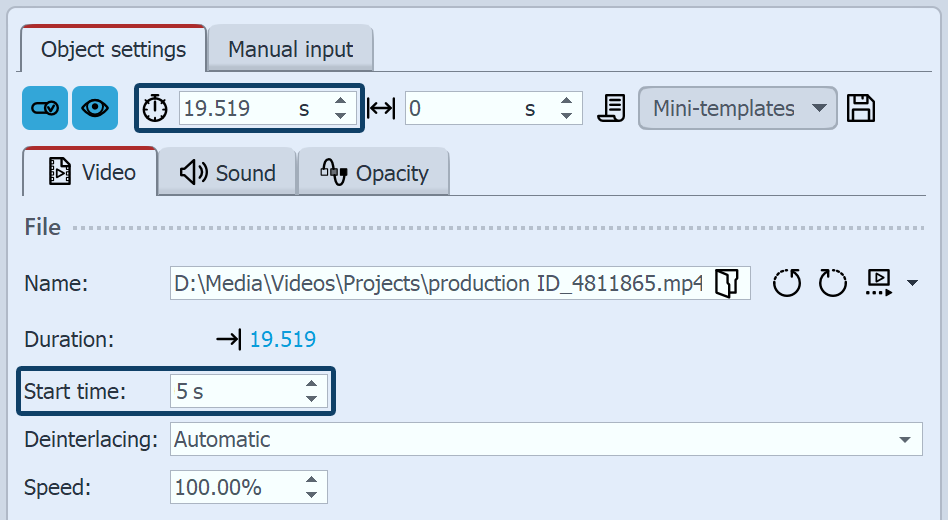The image size is (948, 520).
Task: Click the Speed label
Action: pyautogui.click(x=57, y=487)
